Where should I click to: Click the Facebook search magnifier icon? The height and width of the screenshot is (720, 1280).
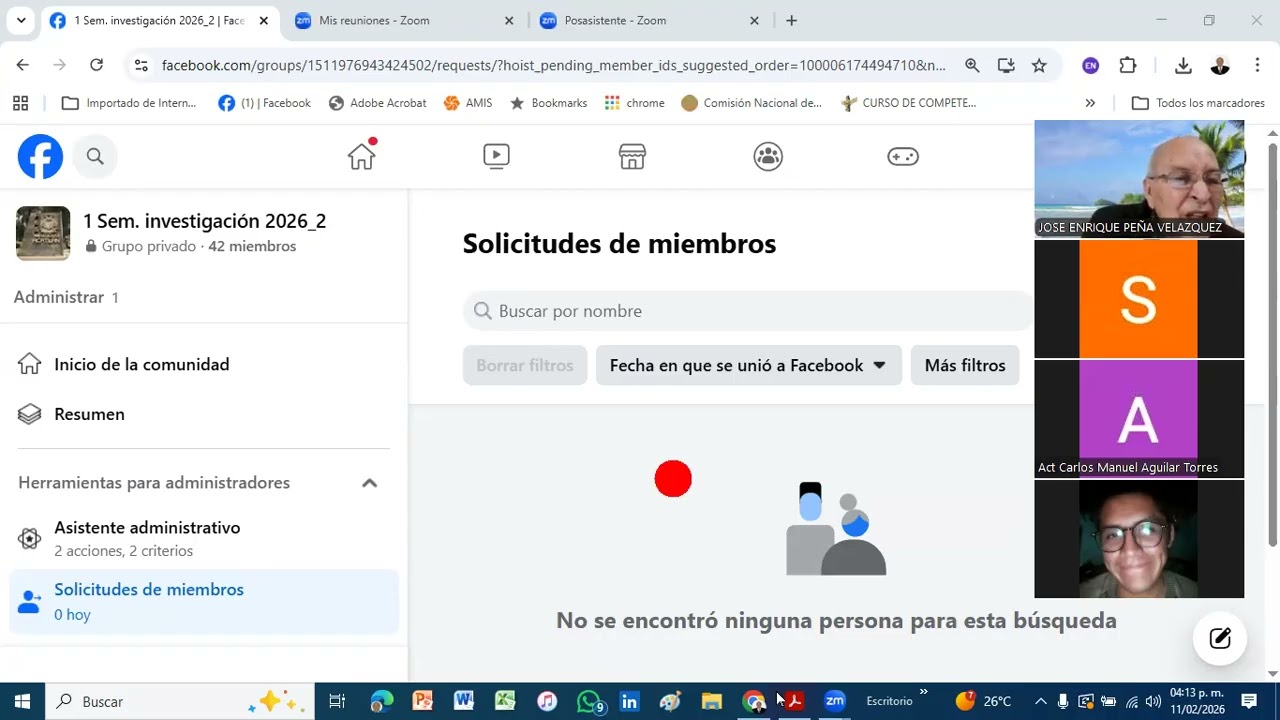tap(95, 156)
